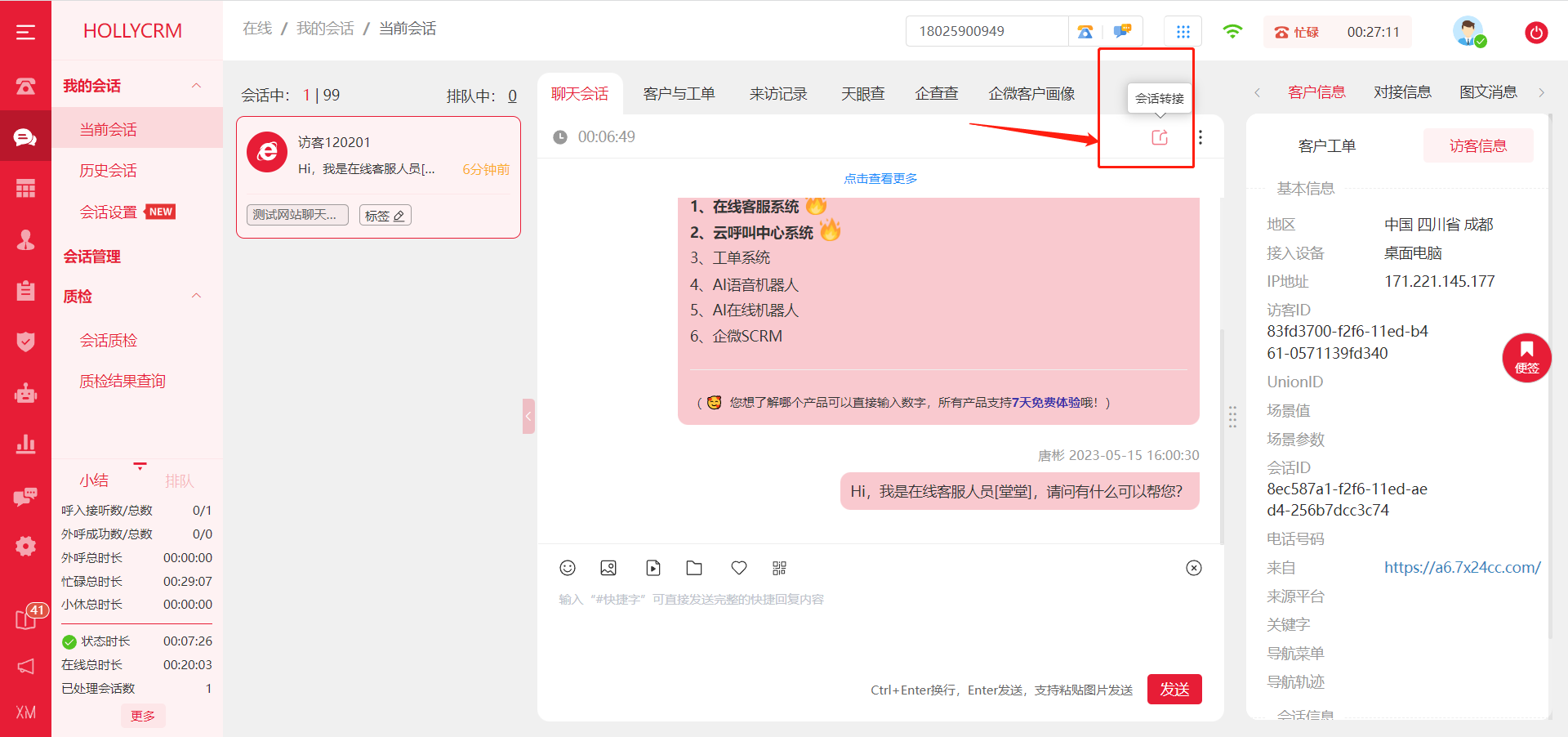Open the a6.7x24cc.com source link
Image resolution: width=1568 pixels, height=737 pixels.
[1462, 567]
